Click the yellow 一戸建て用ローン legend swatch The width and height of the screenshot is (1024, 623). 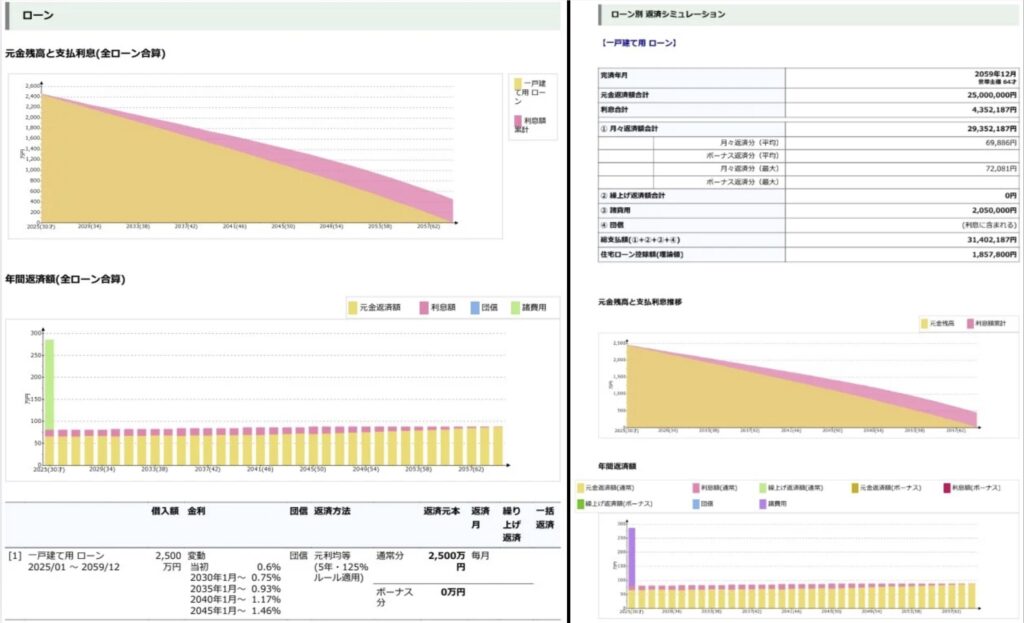(516, 84)
